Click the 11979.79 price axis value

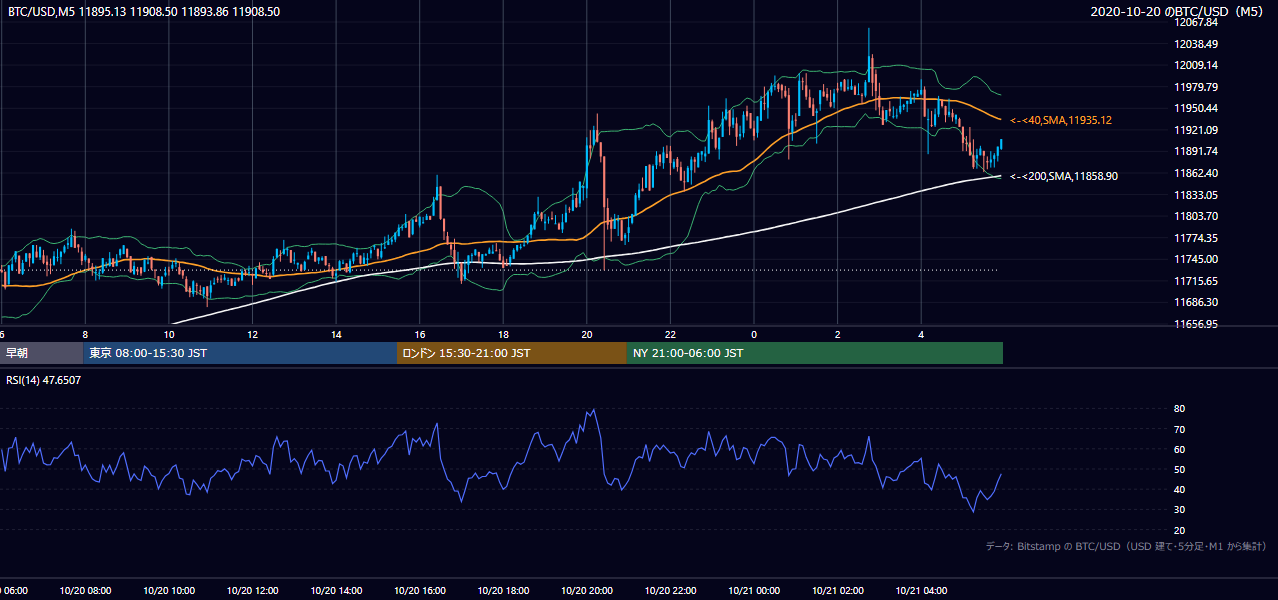click(x=1197, y=87)
